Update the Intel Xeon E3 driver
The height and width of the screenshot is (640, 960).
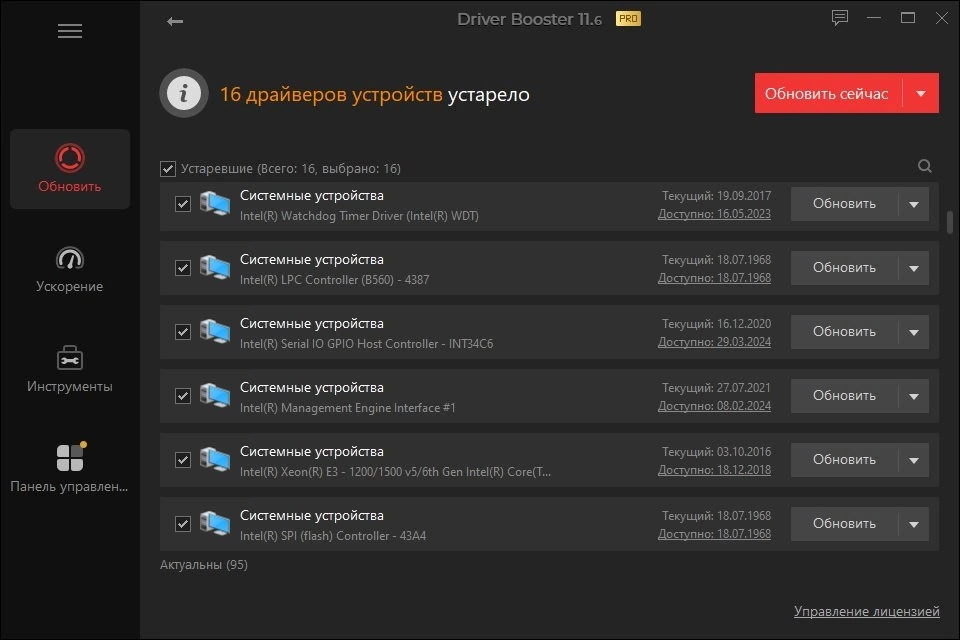(x=844, y=460)
